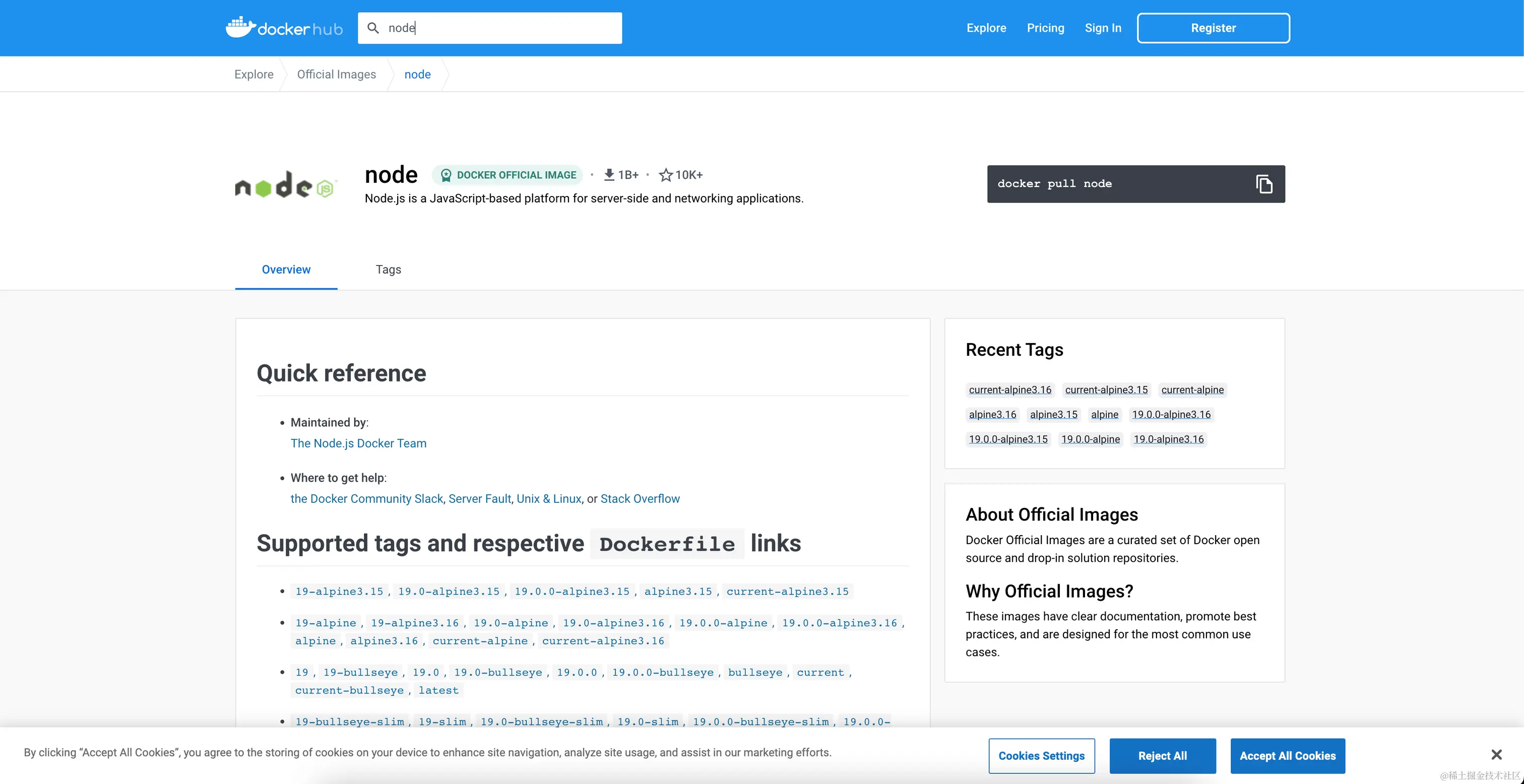1524x784 pixels.
Task: Open the Pricing page
Action: point(1045,28)
